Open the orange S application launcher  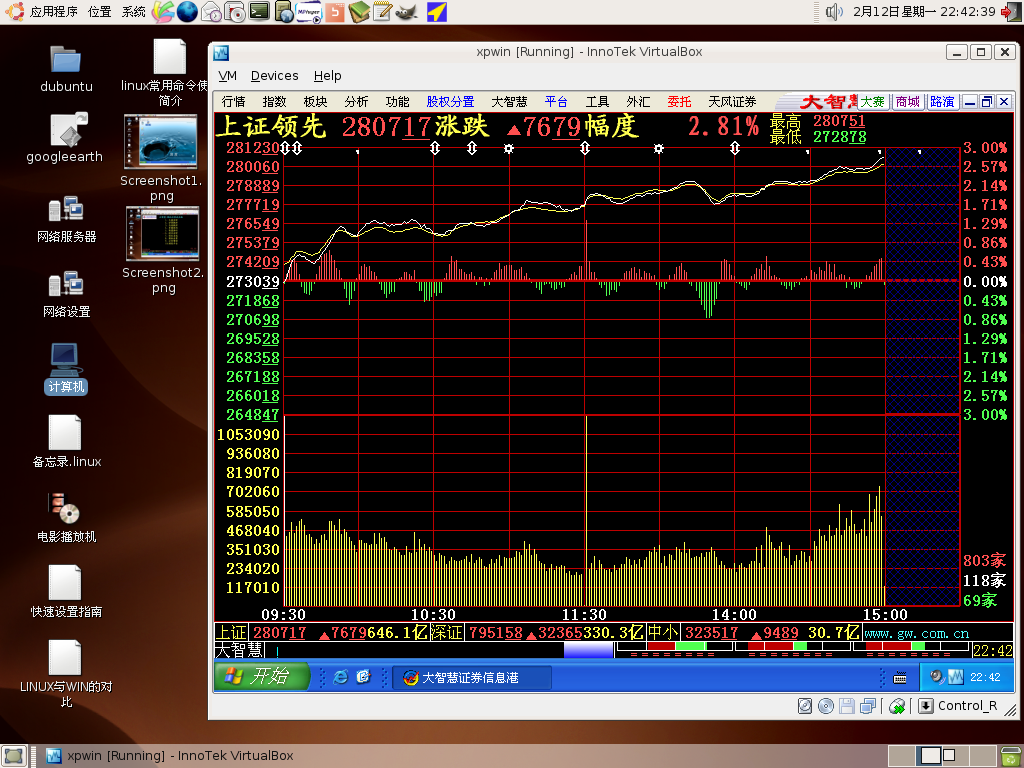(335, 12)
